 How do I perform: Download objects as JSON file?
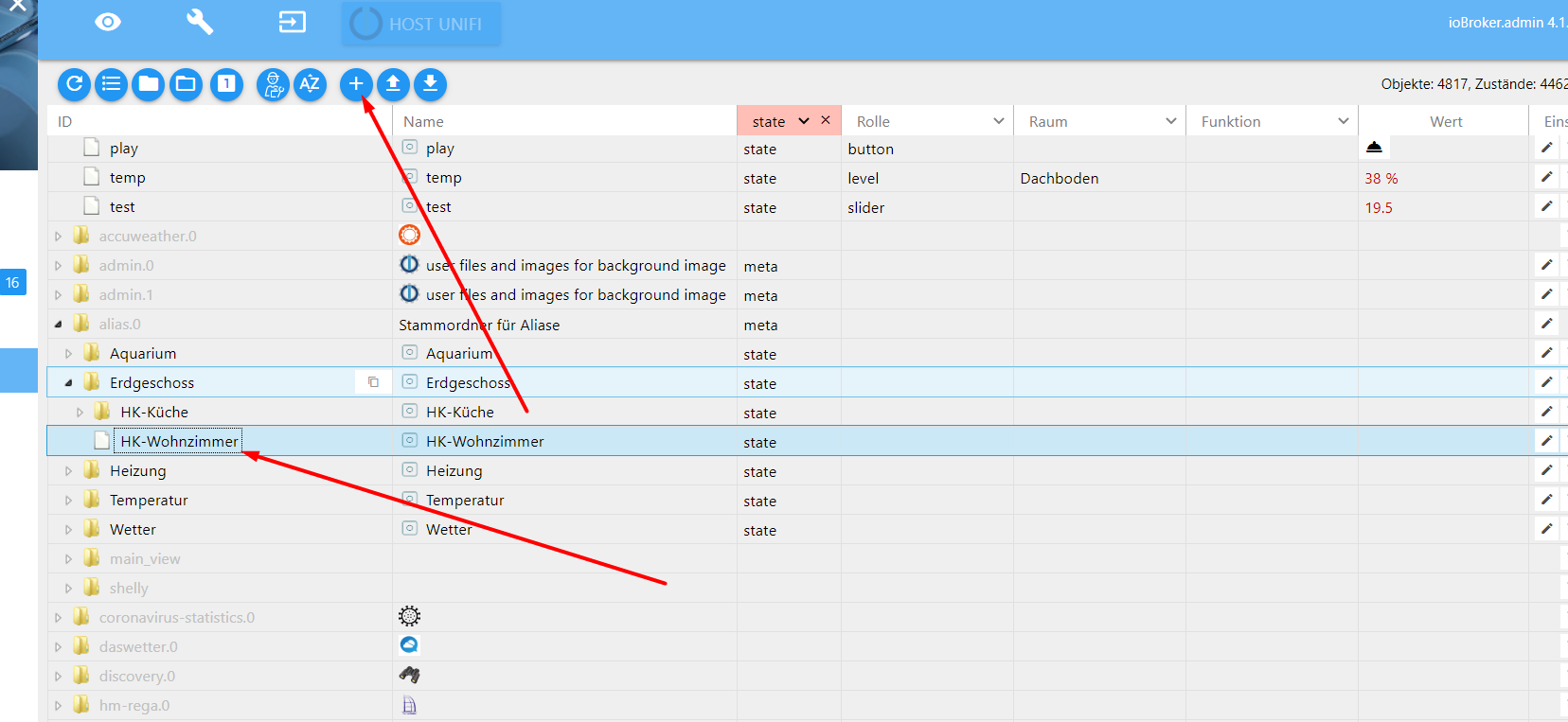tap(430, 84)
